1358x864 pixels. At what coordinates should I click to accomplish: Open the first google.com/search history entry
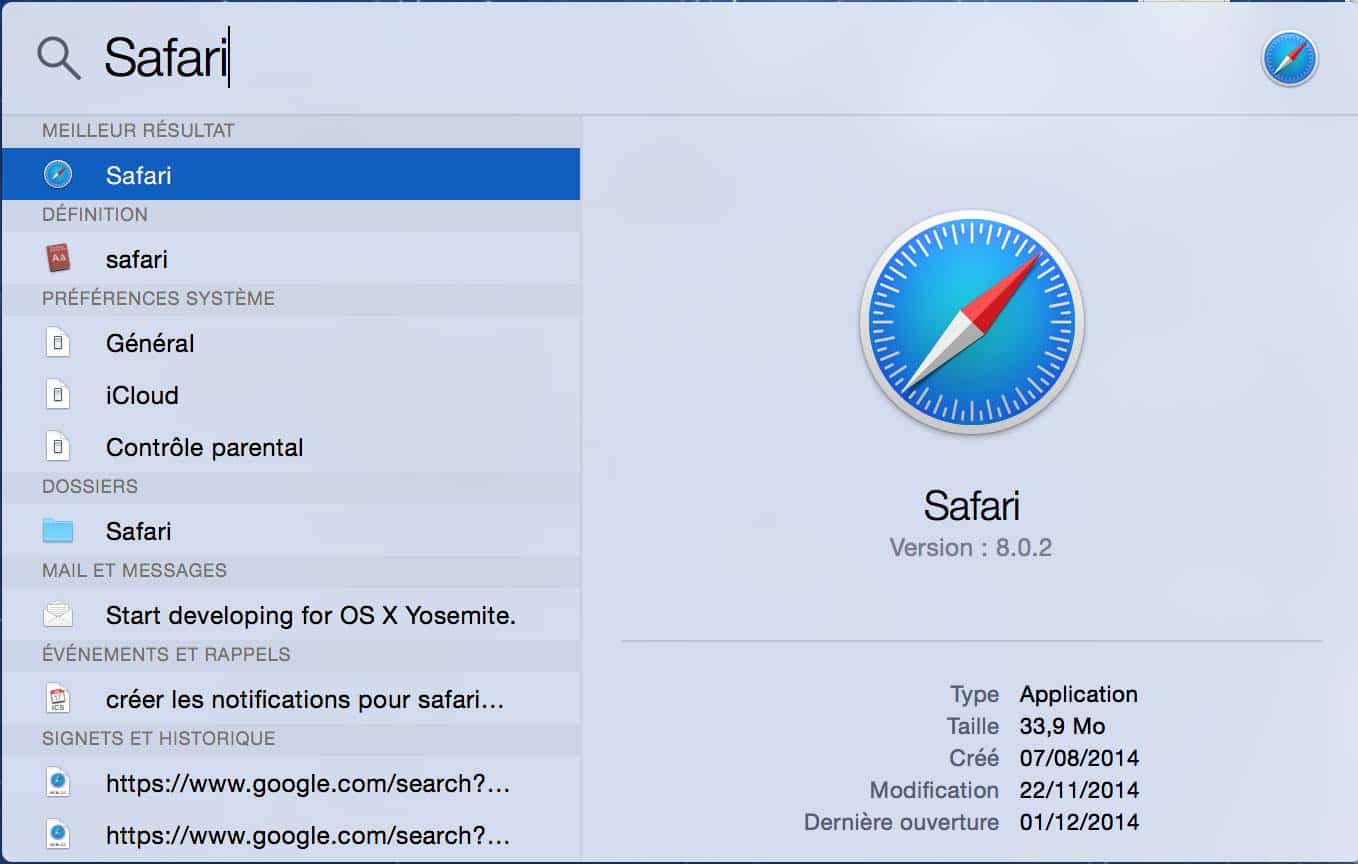(x=291, y=783)
